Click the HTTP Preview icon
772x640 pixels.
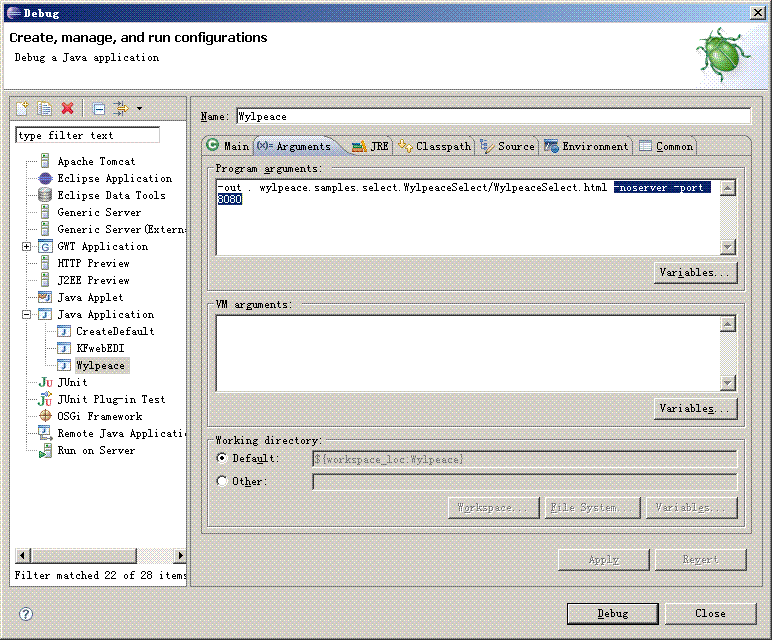[45, 263]
